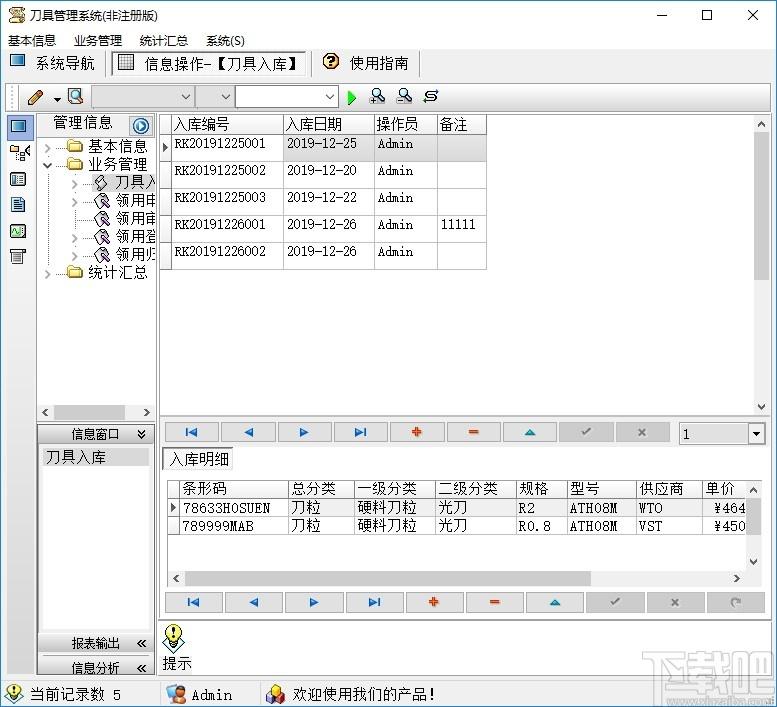Click the tree structure sidebar icon

19,153
